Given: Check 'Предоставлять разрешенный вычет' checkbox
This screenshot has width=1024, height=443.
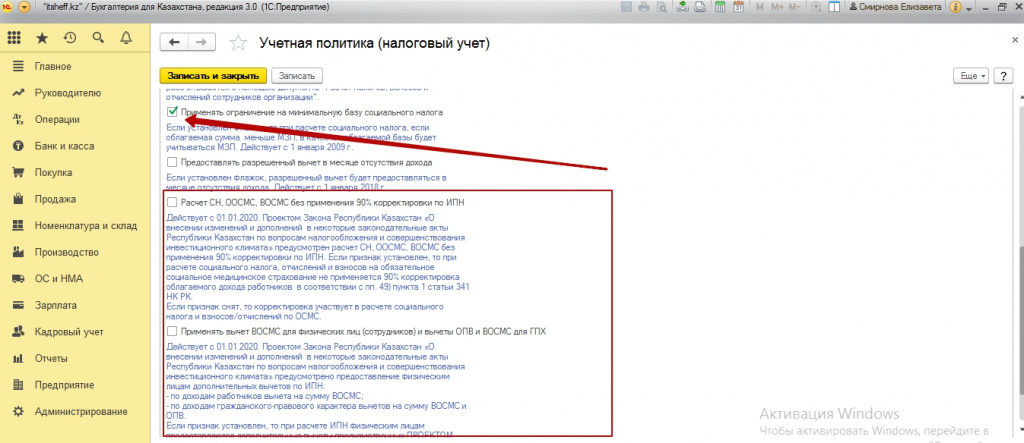Looking at the screenshot, I should 172,162.
